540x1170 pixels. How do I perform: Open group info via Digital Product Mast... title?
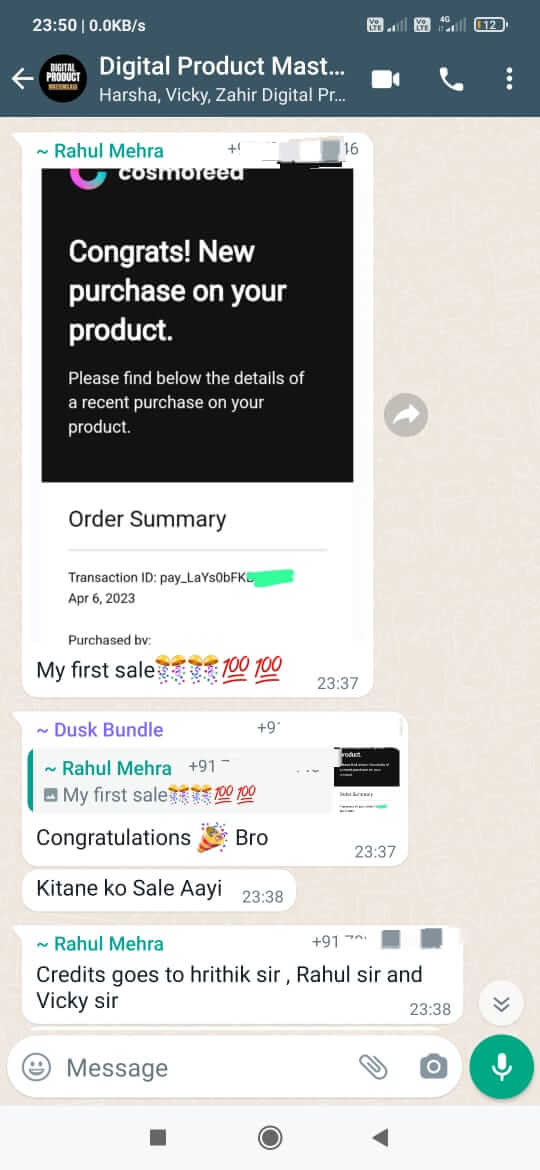point(222,66)
